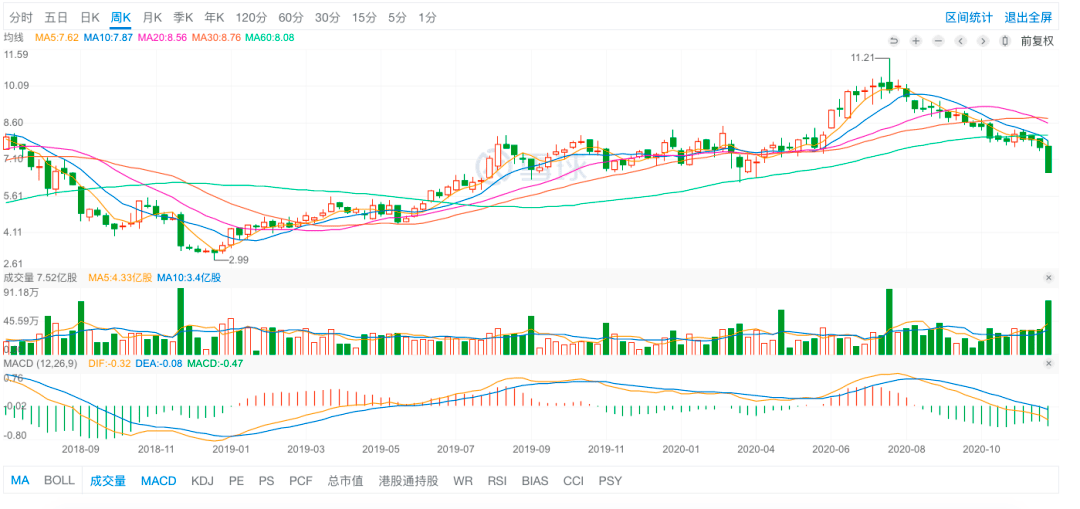Close the MACD indicator panel
This screenshot has width=1080, height=509.
coord(1049,364)
